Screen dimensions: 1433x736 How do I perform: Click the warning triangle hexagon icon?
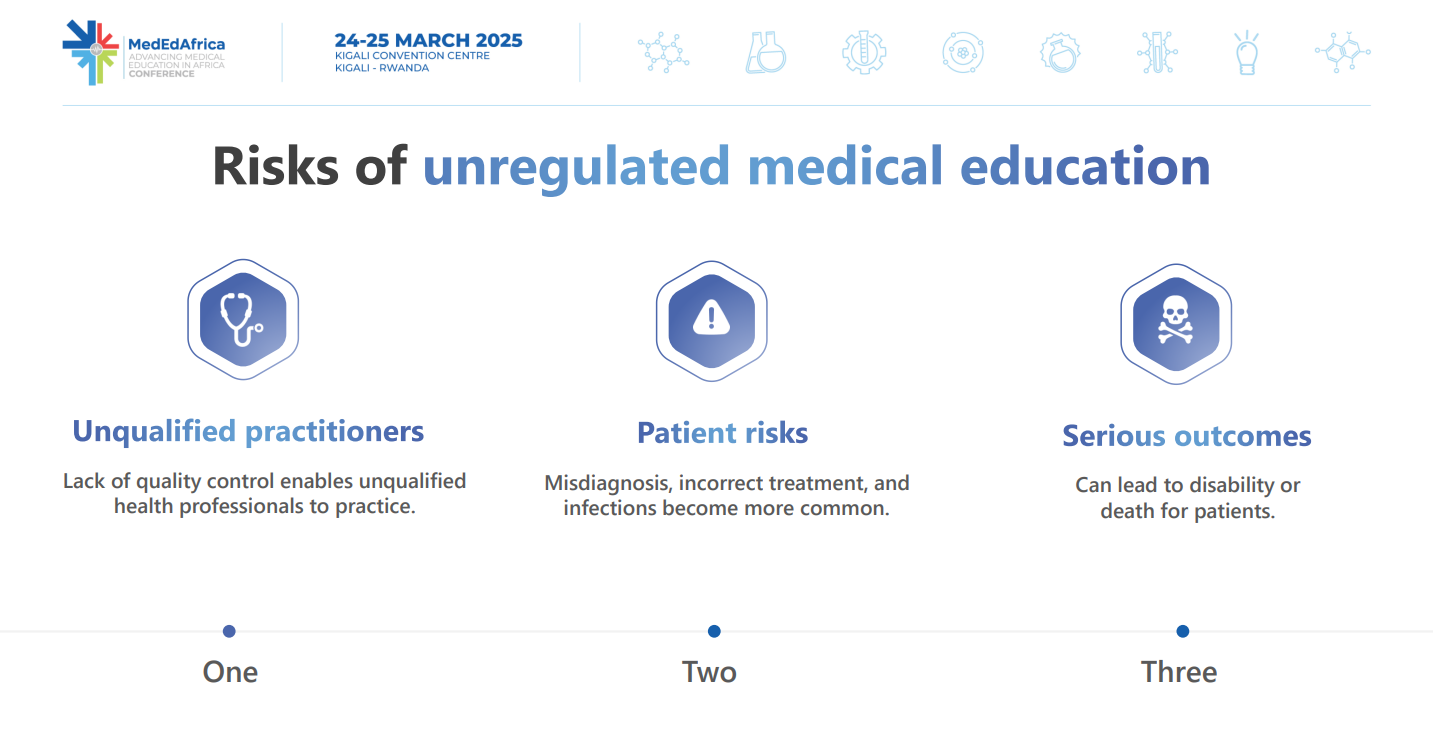(711, 319)
